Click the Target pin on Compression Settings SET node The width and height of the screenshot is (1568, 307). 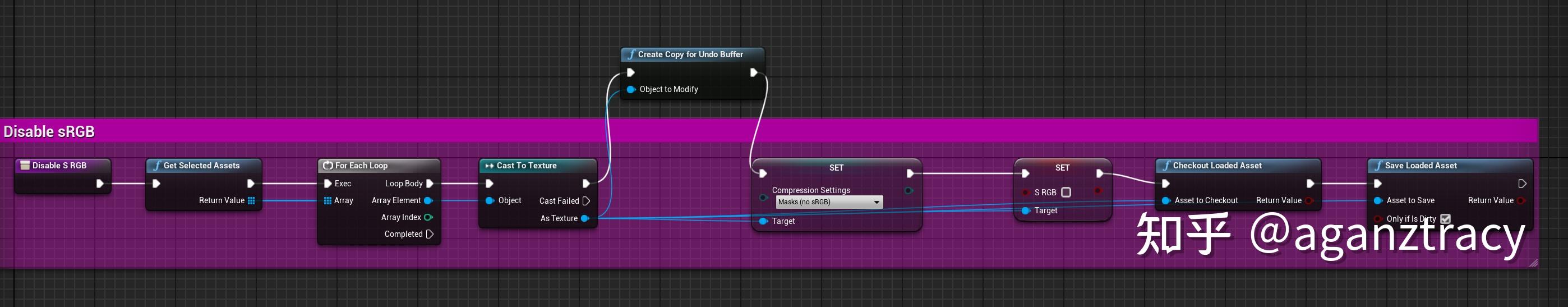tap(763, 221)
